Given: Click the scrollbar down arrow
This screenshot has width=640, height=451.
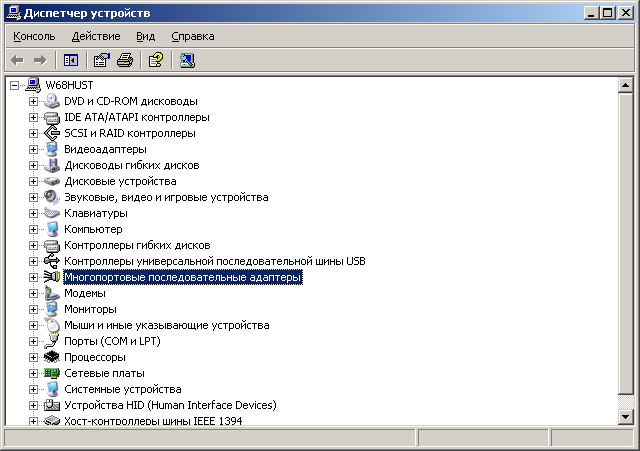Looking at the screenshot, I should tap(626, 417).
